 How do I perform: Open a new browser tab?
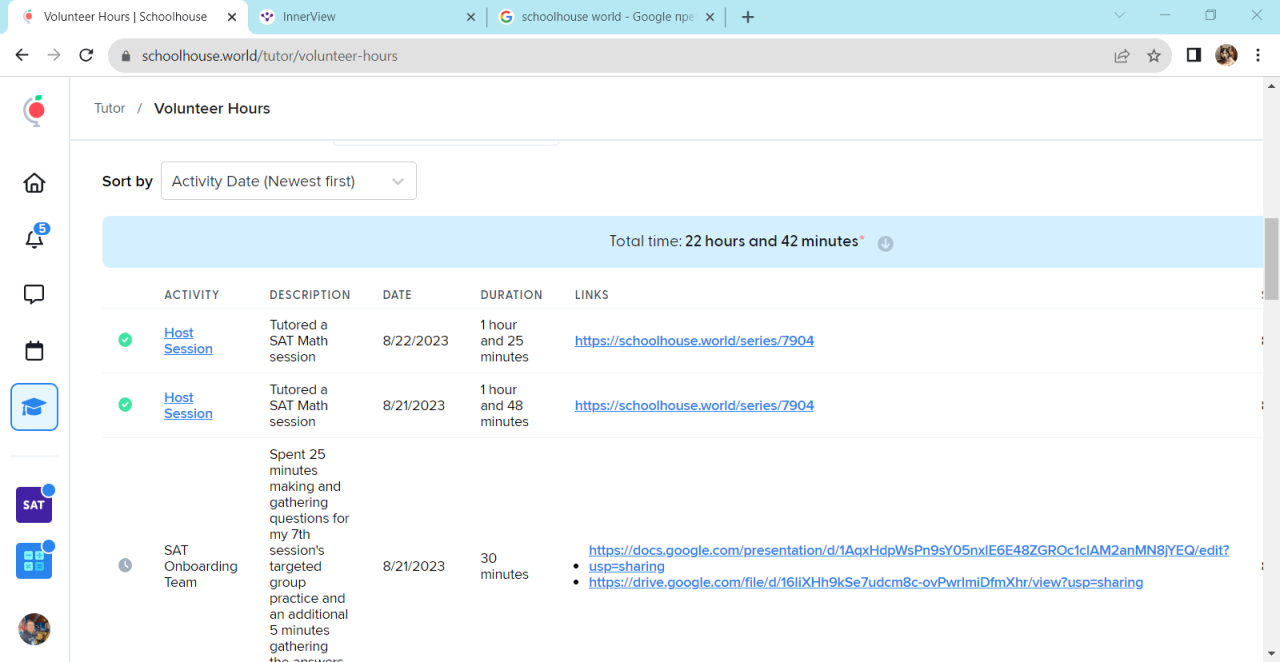point(748,17)
